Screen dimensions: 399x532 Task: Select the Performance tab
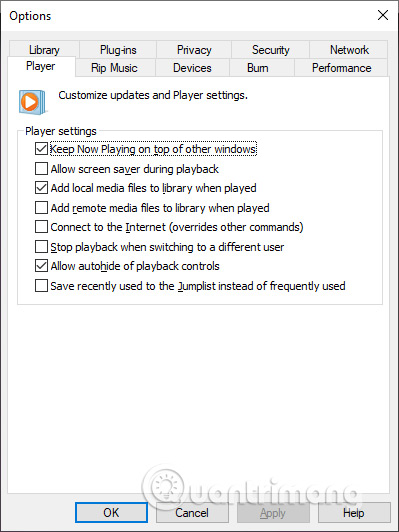click(x=341, y=68)
